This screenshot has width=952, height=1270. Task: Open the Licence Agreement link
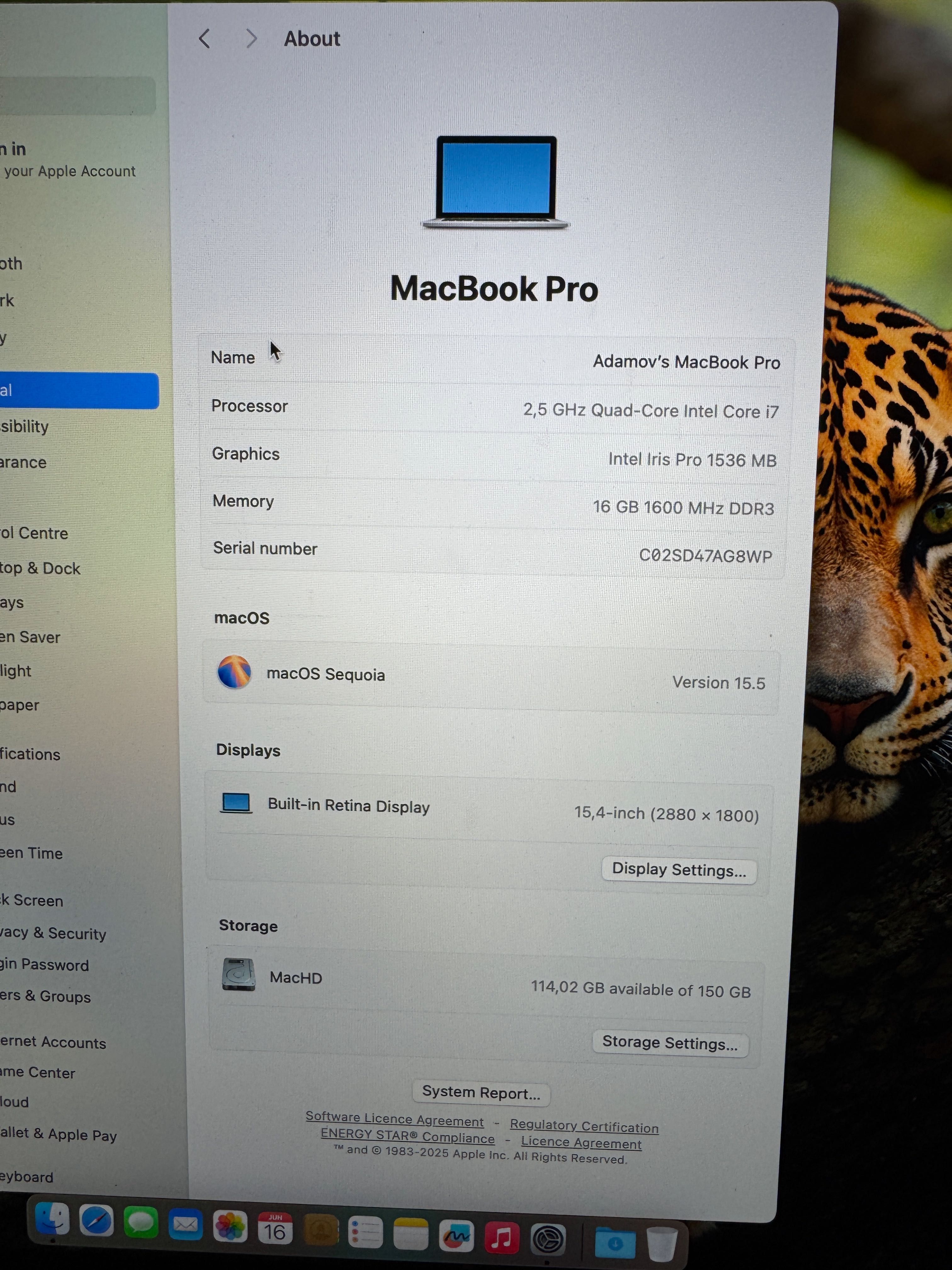pos(581,1142)
